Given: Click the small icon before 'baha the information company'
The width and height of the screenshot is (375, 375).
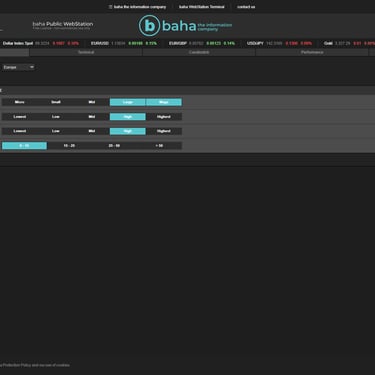Looking at the screenshot, I should click(110, 7).
